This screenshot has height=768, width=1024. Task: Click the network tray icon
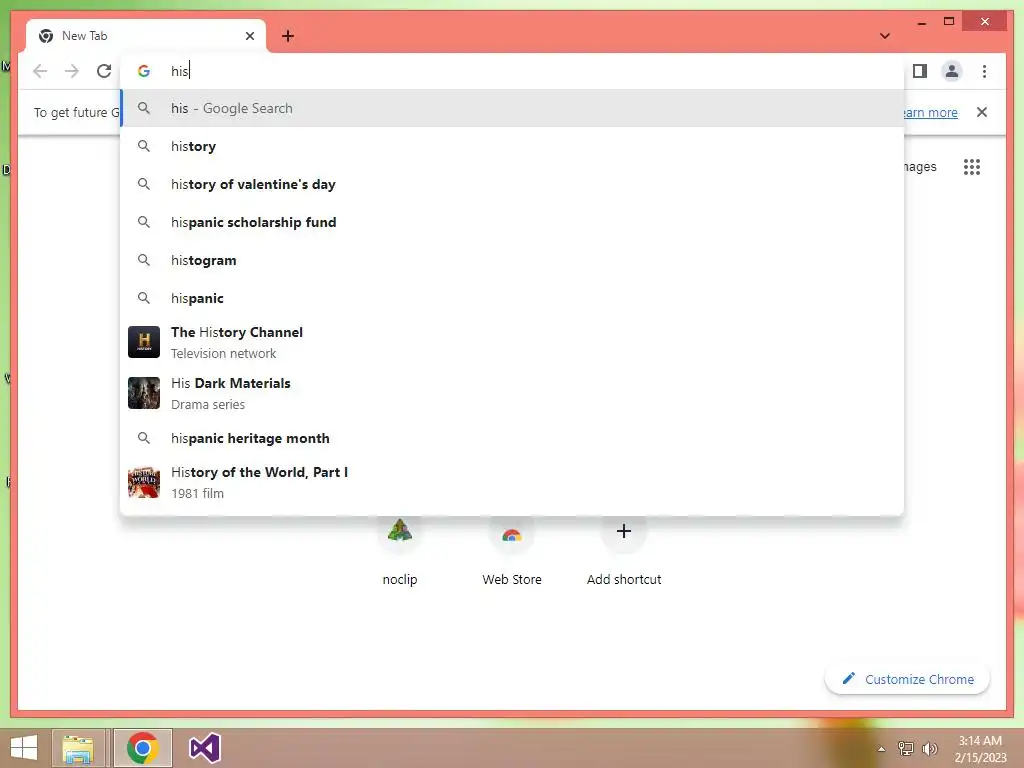(x=906, y=748)
